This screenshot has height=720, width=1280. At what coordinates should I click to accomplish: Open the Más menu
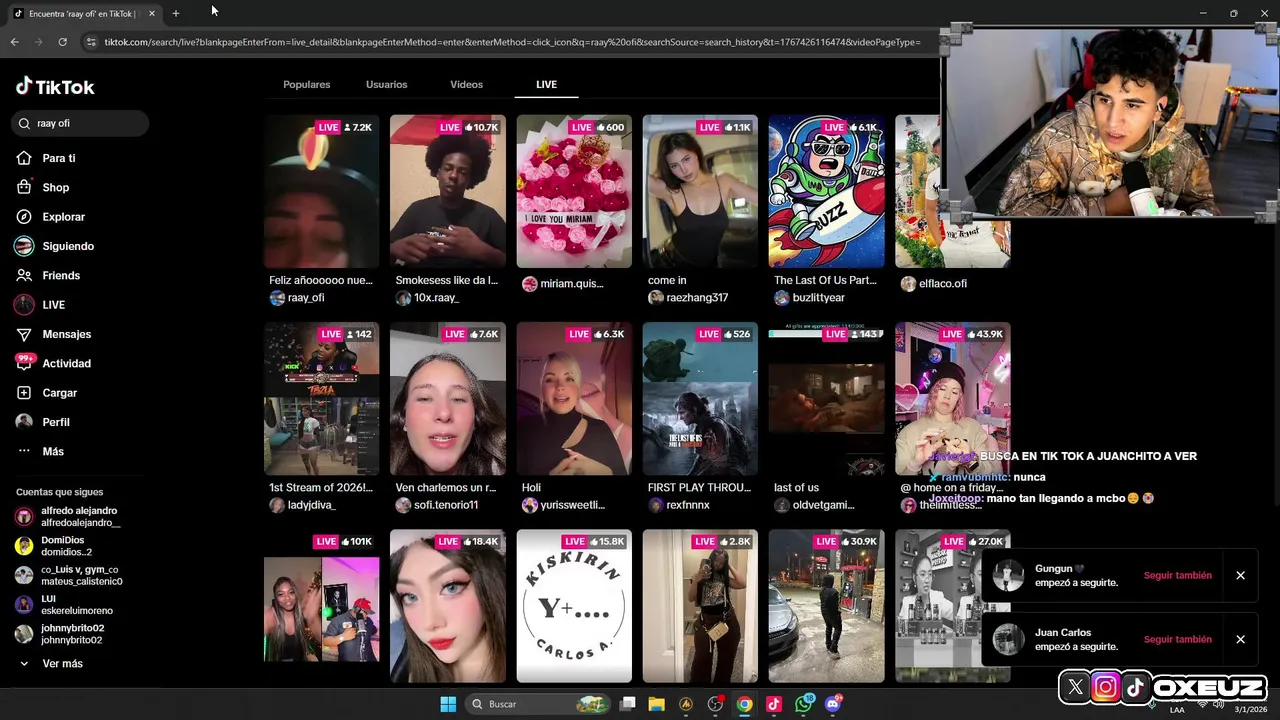[52, 451]
